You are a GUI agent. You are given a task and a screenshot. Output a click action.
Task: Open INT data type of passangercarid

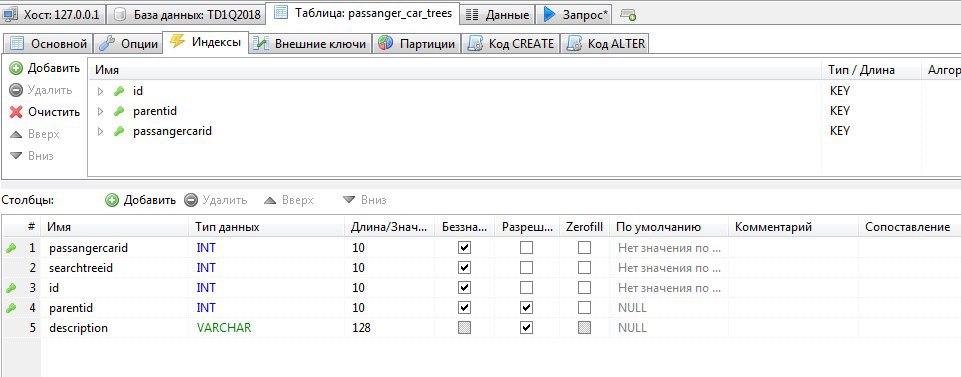pos(206,248)
